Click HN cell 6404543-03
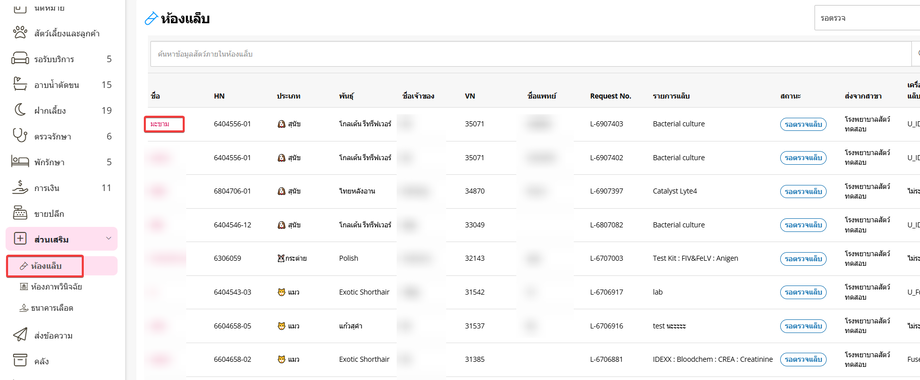 point(232,291)
